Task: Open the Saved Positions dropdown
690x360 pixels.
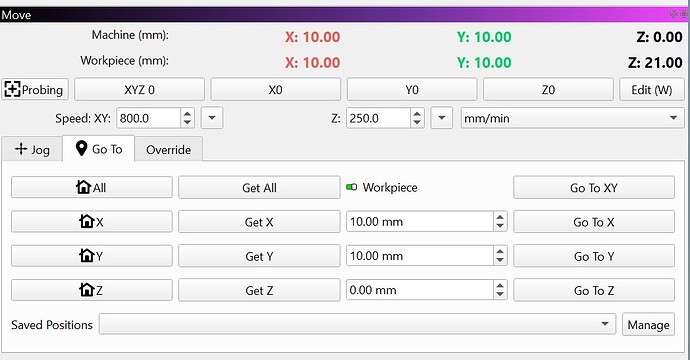Action: click(357, 324)
